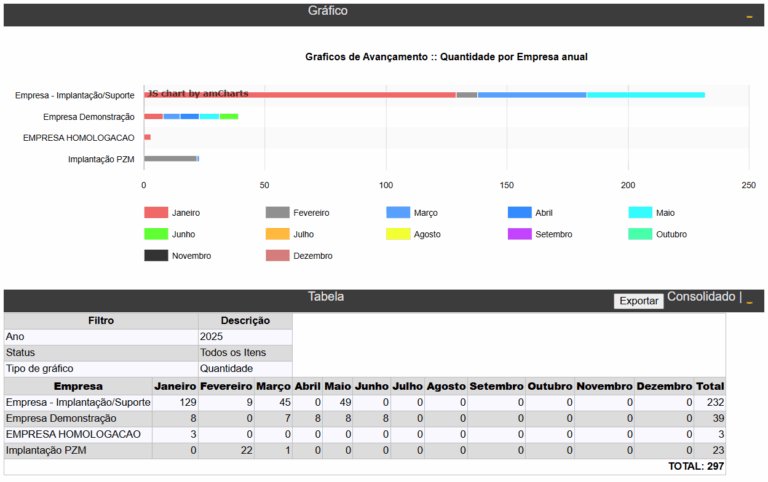
Task: Click the Novembro black legend marker
Action: tap(157, 255)
